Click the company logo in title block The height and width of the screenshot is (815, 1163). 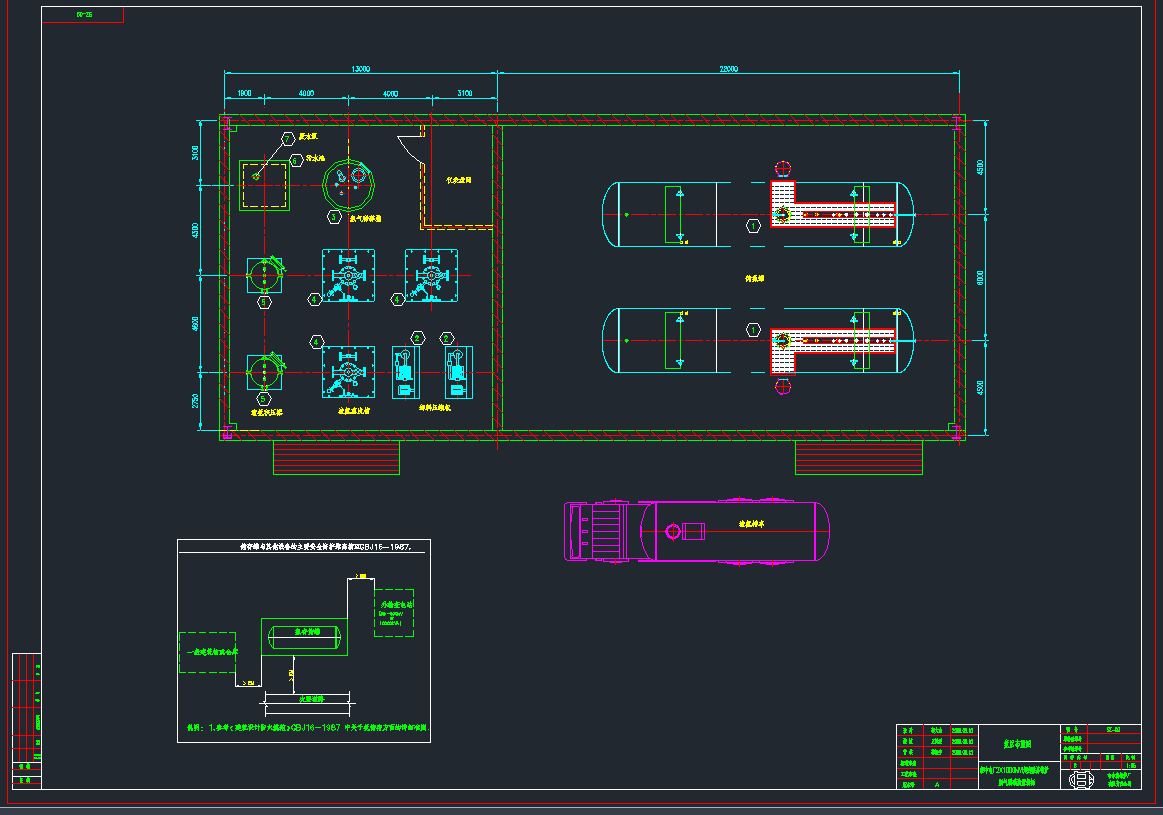pyautogui.click(x=1081, y=780)
